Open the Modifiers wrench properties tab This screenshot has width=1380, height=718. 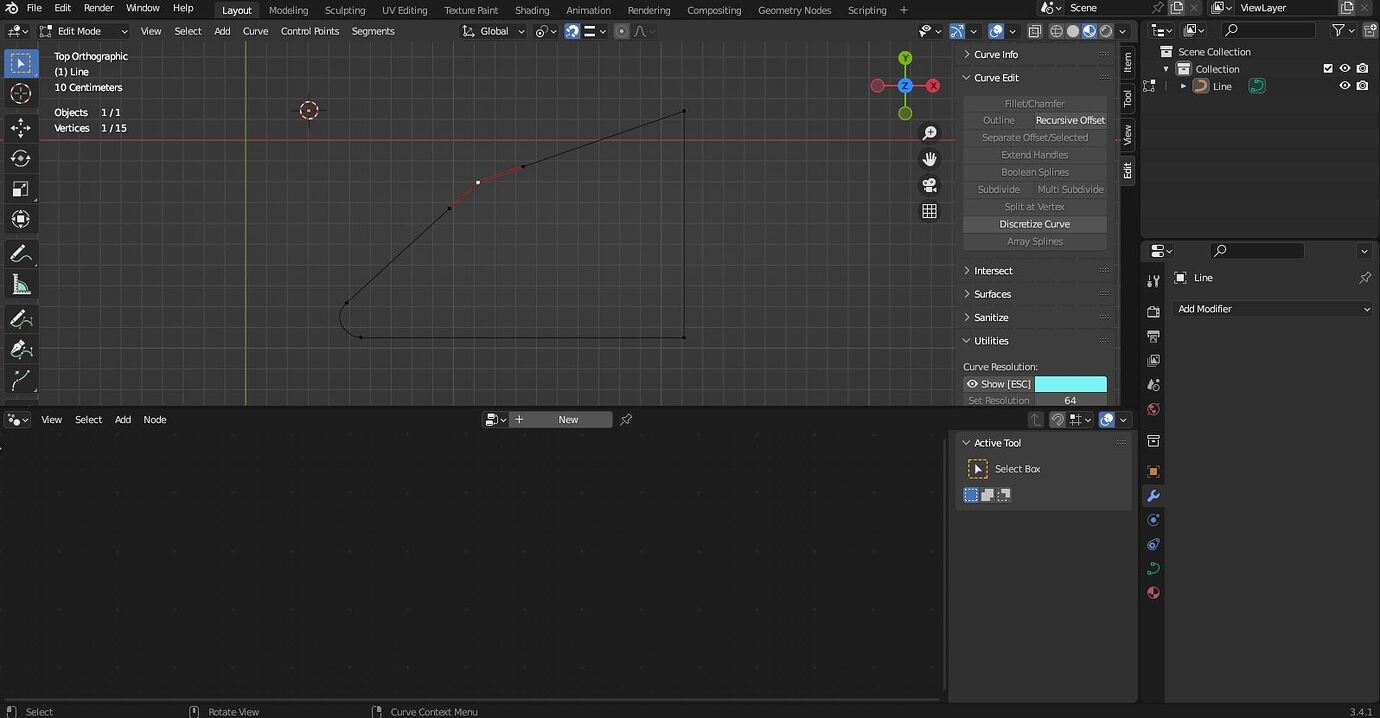[1153, 496]
